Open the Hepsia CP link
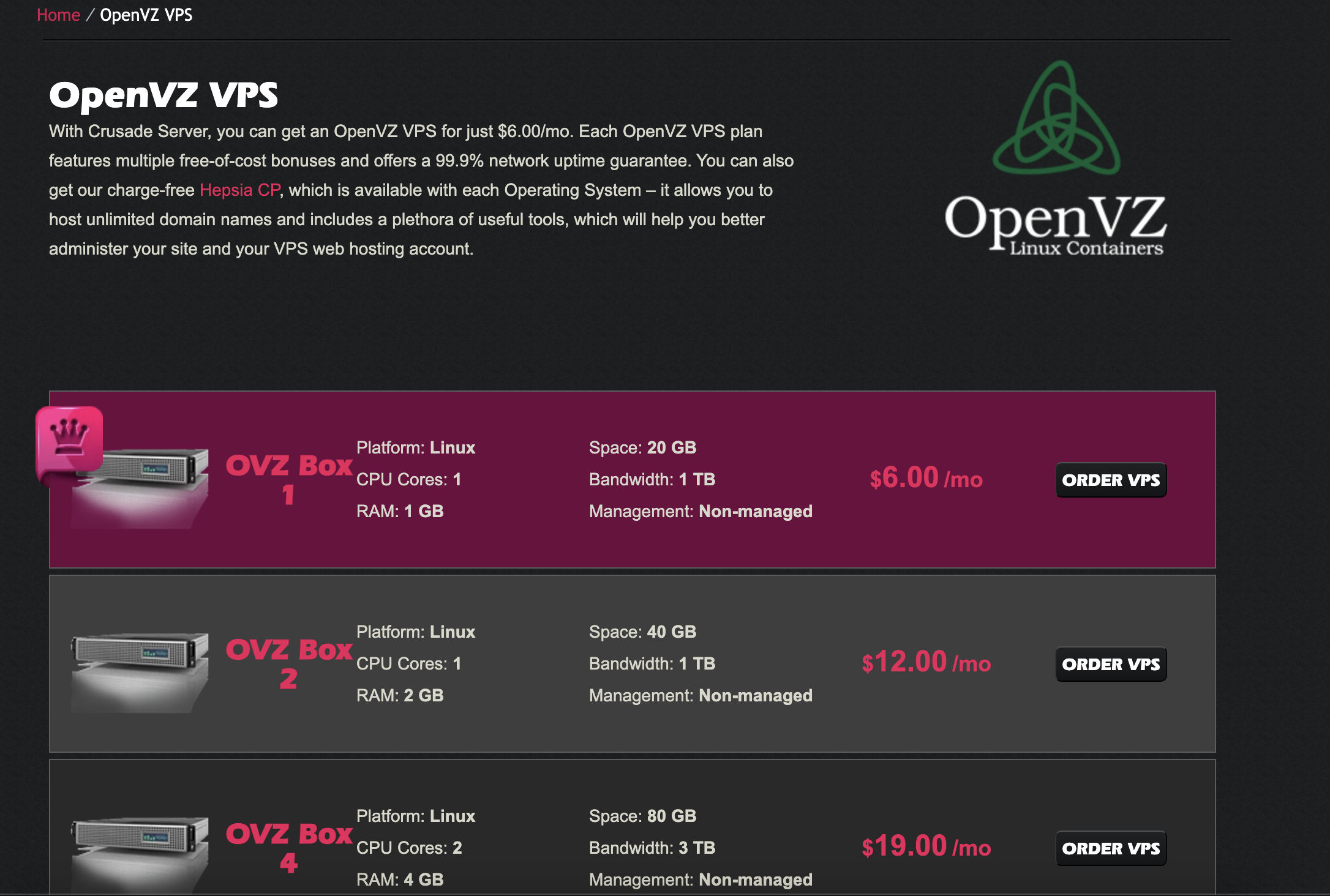1330x896 pixels. pyautogui.click(x=240, y=190)
